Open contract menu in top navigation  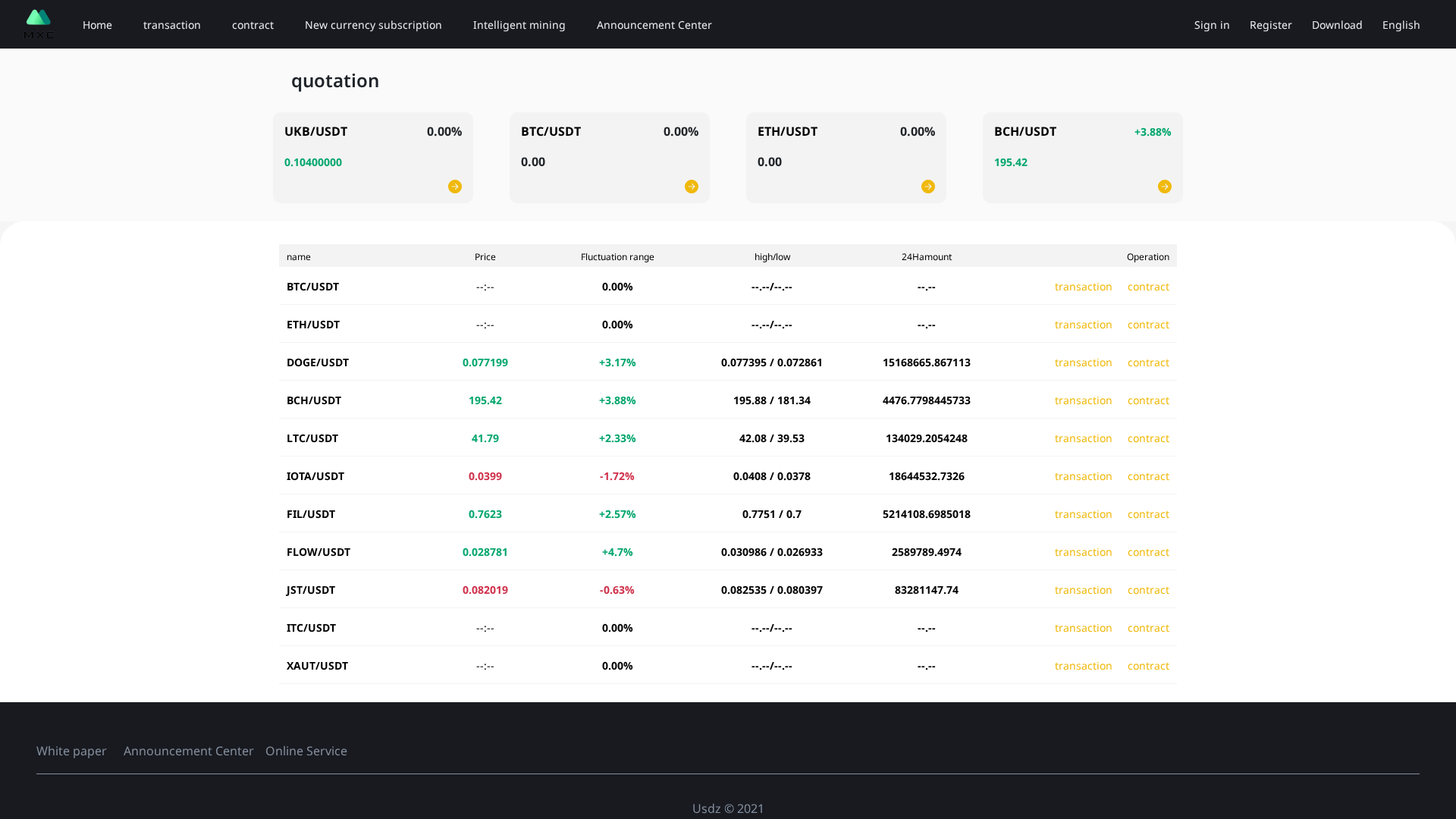pos(253,25)
